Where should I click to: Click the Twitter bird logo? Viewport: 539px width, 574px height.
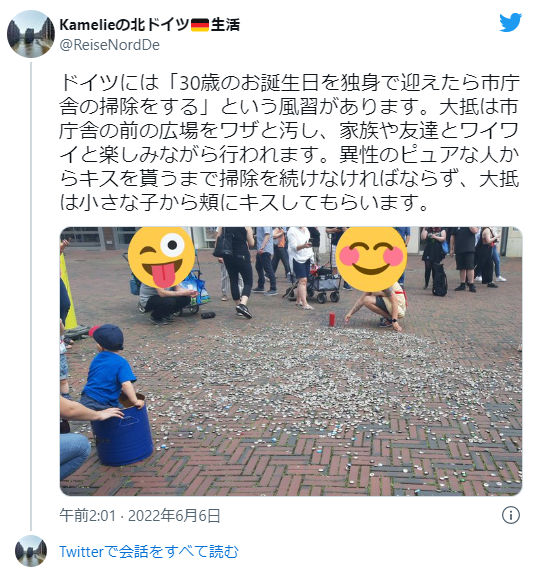tap(510, 22)
